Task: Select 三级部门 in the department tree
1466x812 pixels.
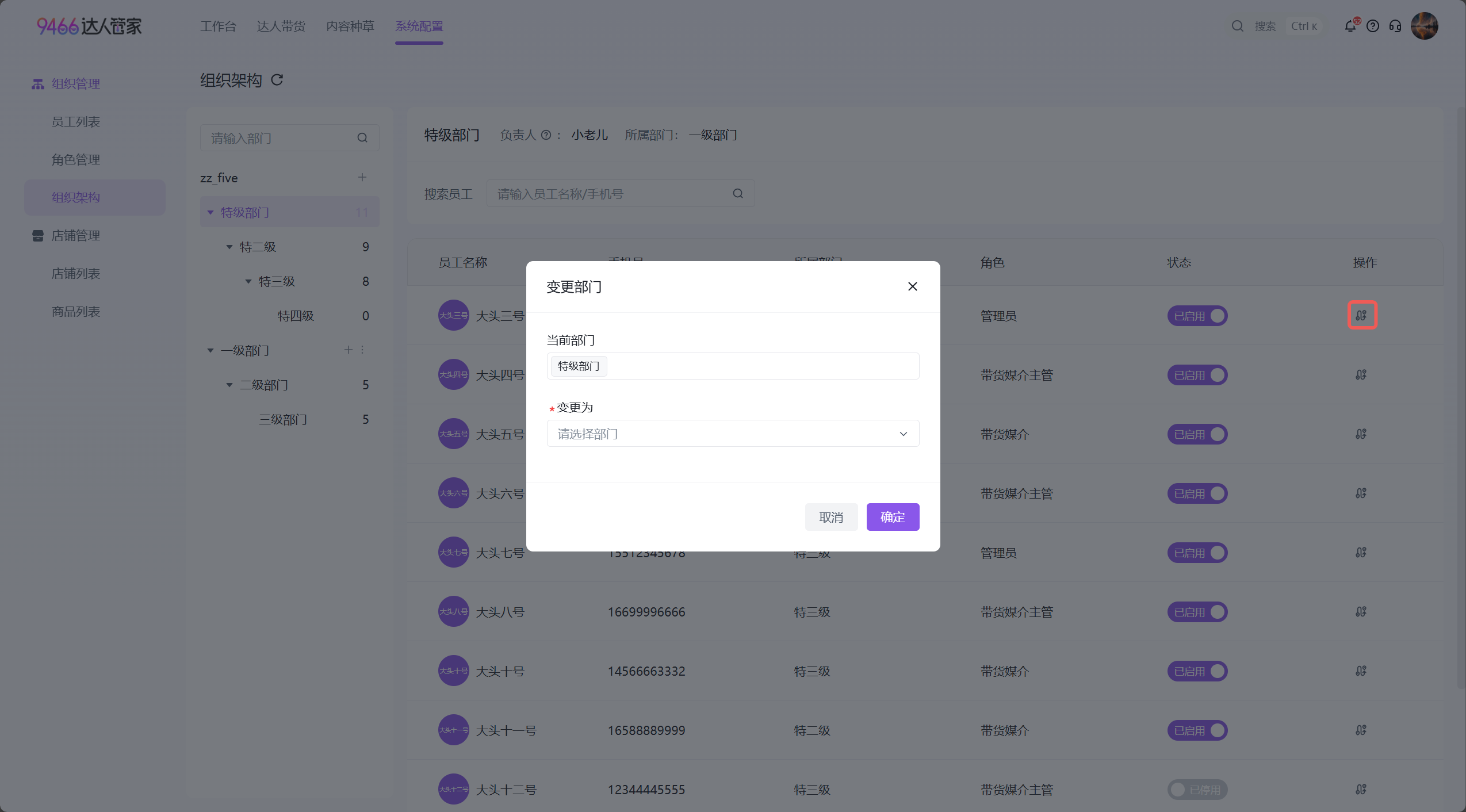Action: click(x=283, y=419)
